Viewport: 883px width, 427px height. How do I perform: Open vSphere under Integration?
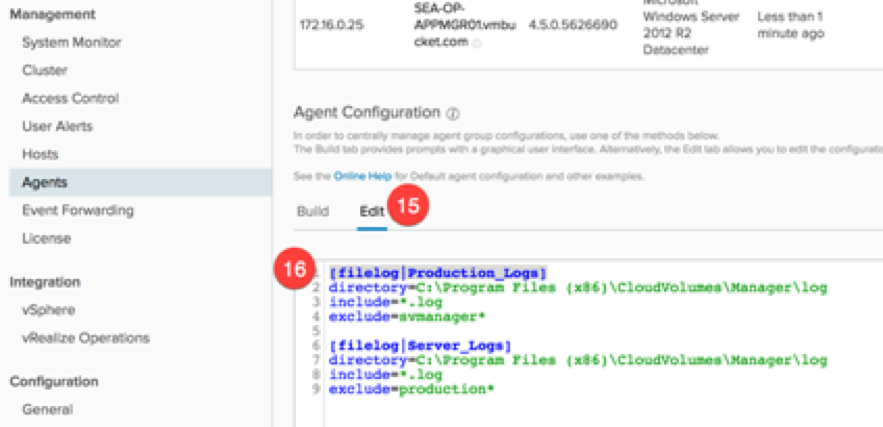[x=48, y=310]
